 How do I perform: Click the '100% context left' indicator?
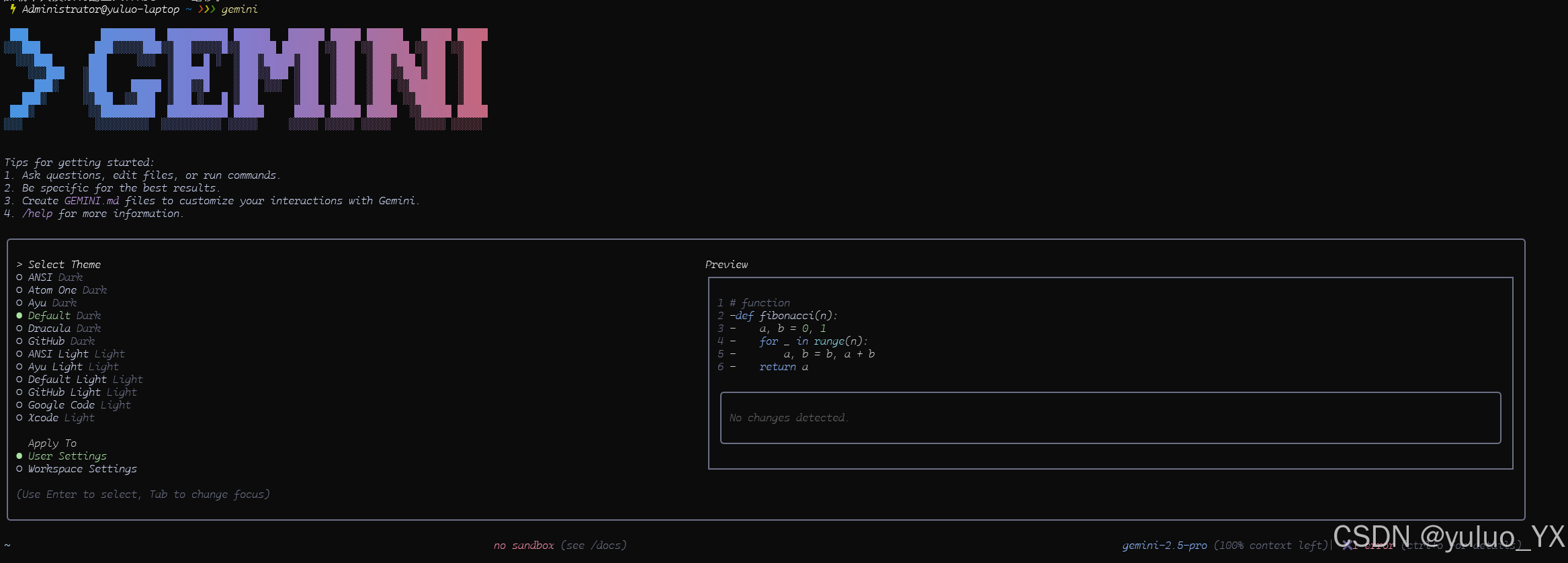click(1271, 546)
